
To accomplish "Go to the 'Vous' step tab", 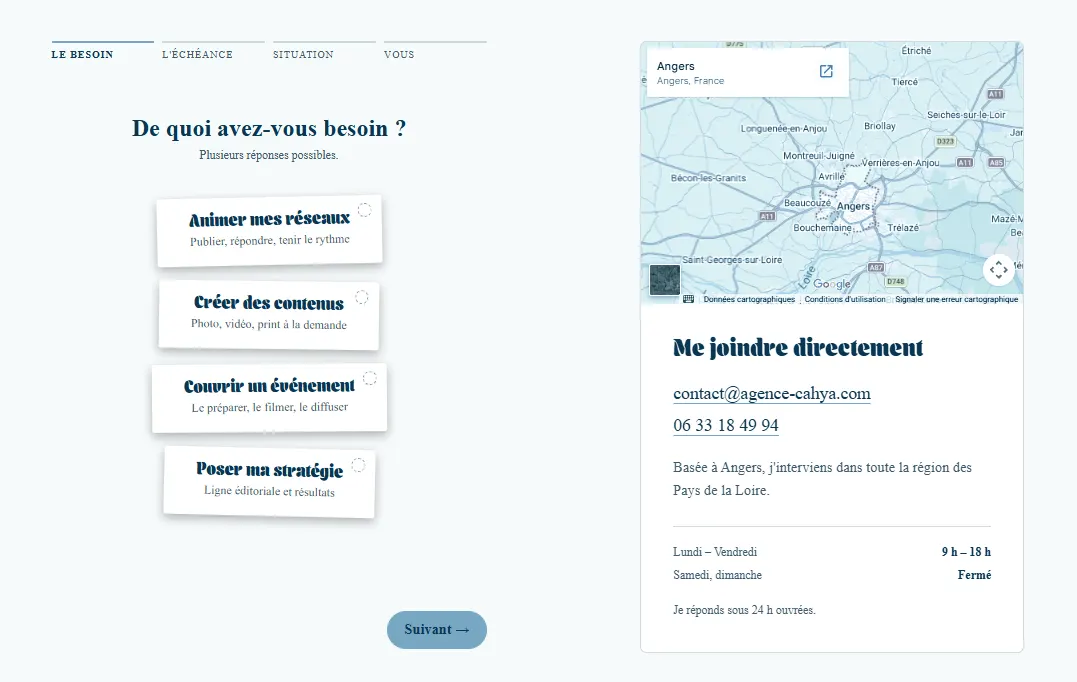I will tap(435, 52).
